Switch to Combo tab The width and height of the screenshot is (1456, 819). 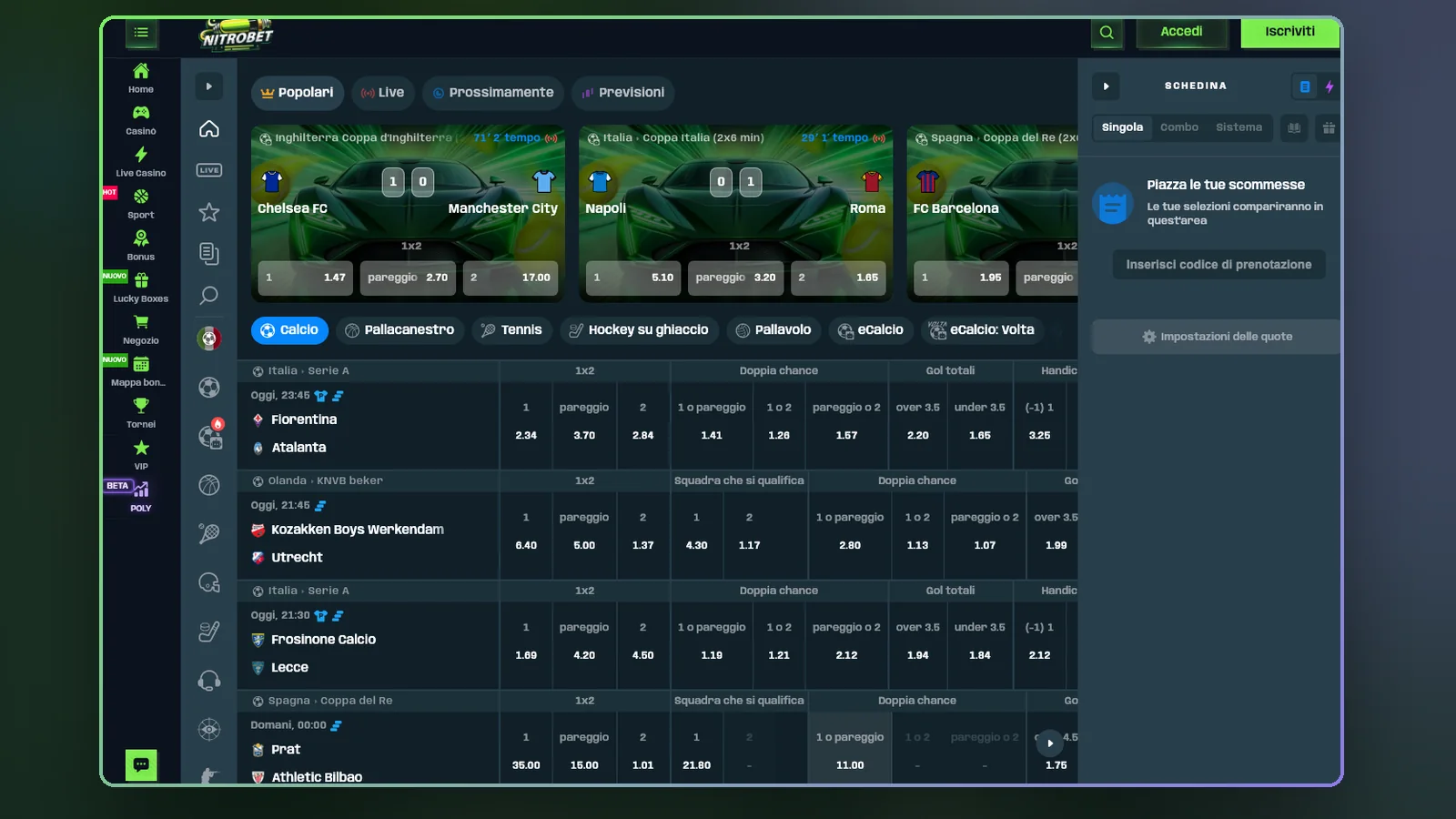1179,127
